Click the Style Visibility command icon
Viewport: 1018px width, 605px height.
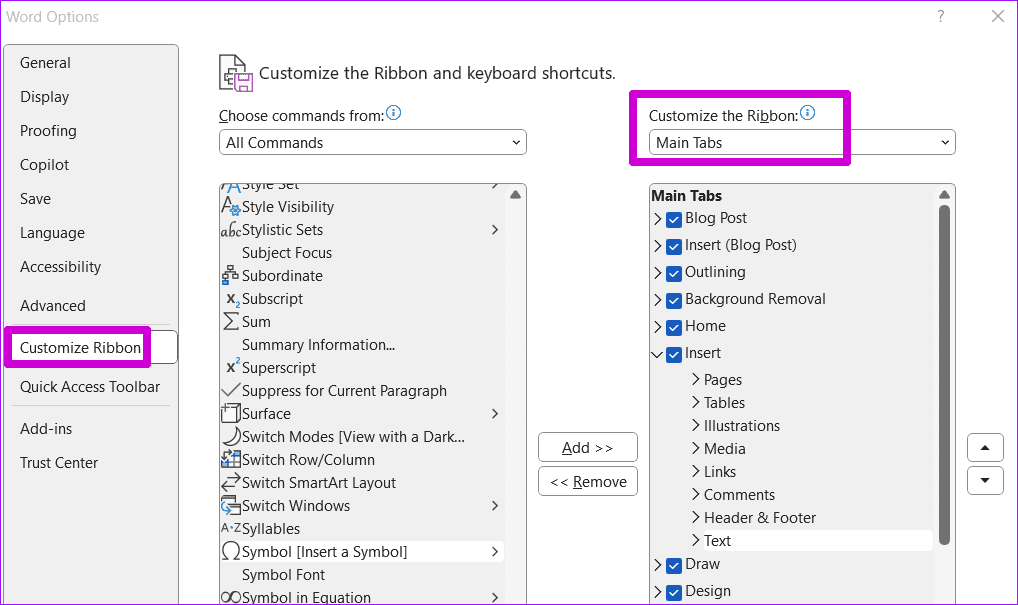[230, 206]
